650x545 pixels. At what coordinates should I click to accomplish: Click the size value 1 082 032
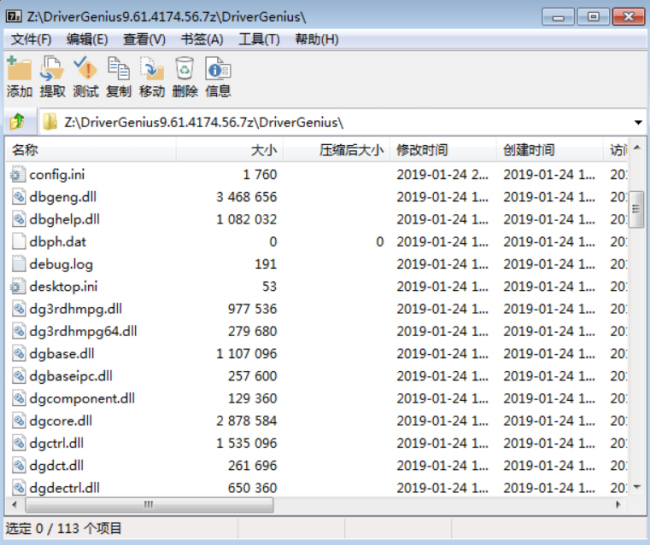tap(247, 219)
